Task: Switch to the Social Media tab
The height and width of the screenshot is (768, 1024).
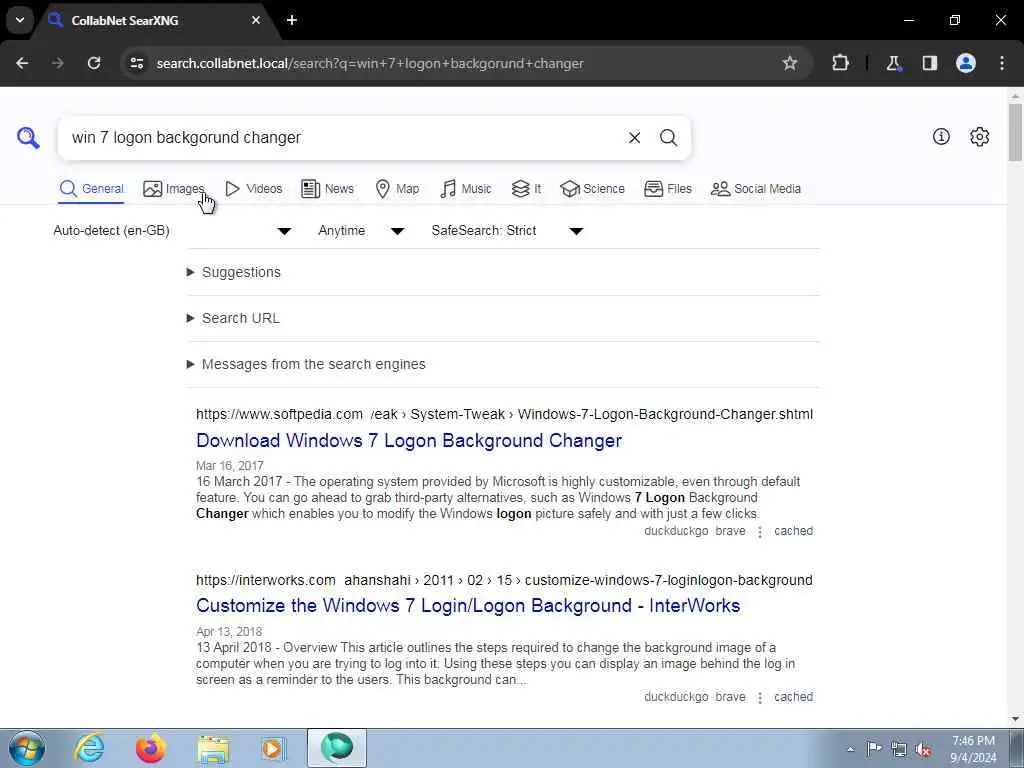Action: 756,189
